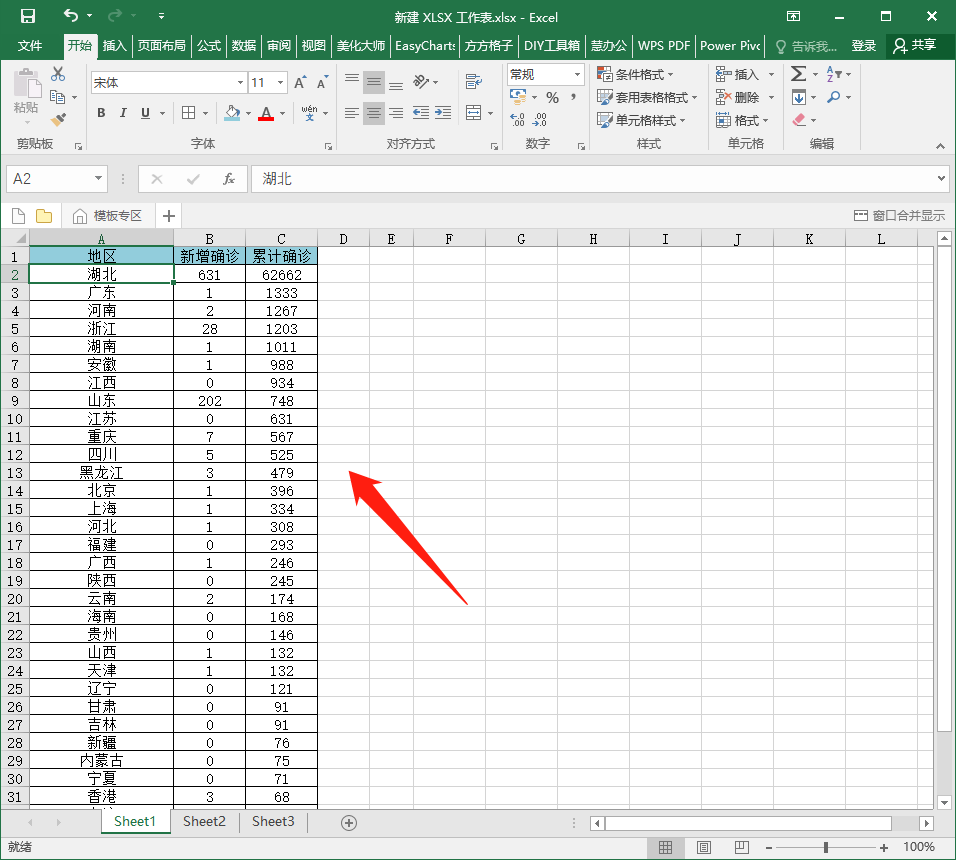Click the Undo arrow icon

point(71,16)
